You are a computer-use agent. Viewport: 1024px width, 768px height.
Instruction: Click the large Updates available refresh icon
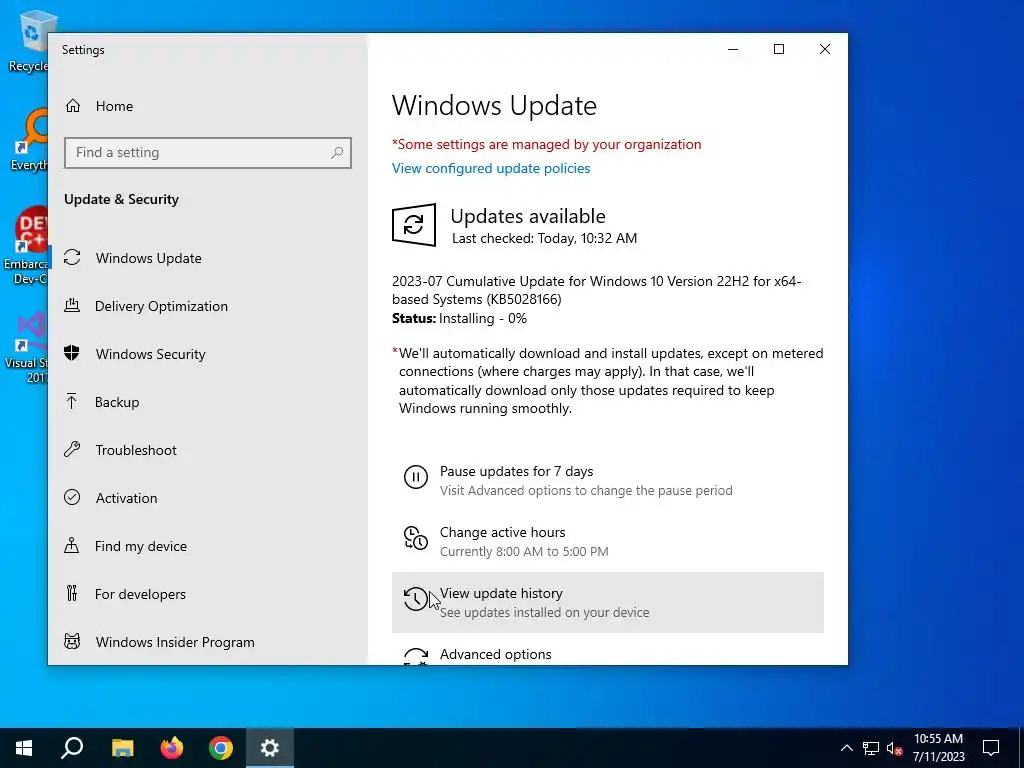pyautogui.click(x=414, y=225)
